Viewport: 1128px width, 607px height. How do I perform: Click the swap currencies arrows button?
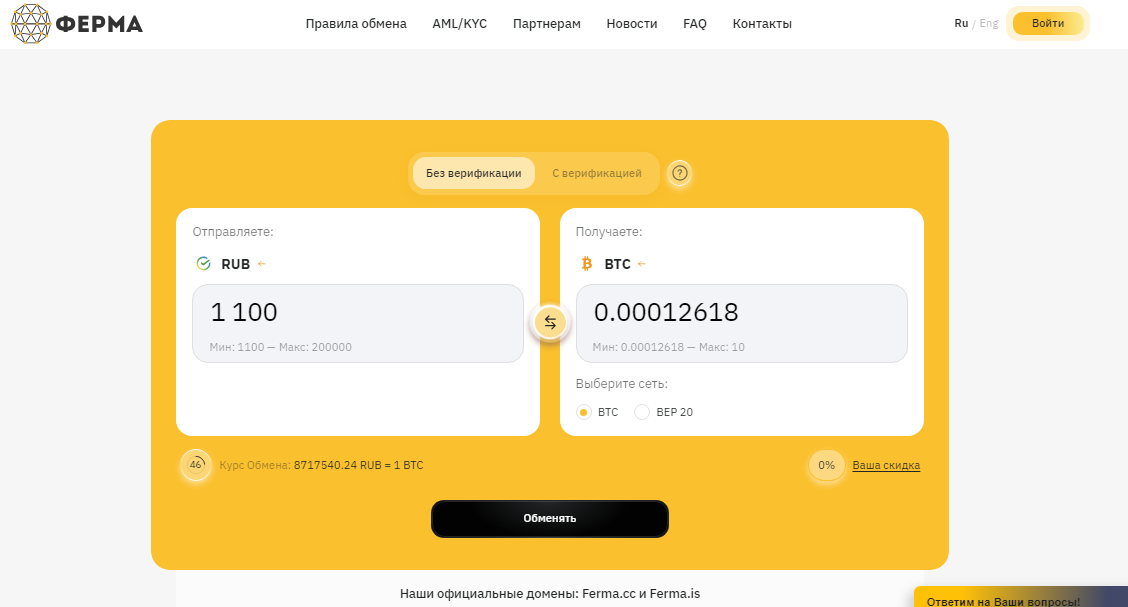(550, 323)
